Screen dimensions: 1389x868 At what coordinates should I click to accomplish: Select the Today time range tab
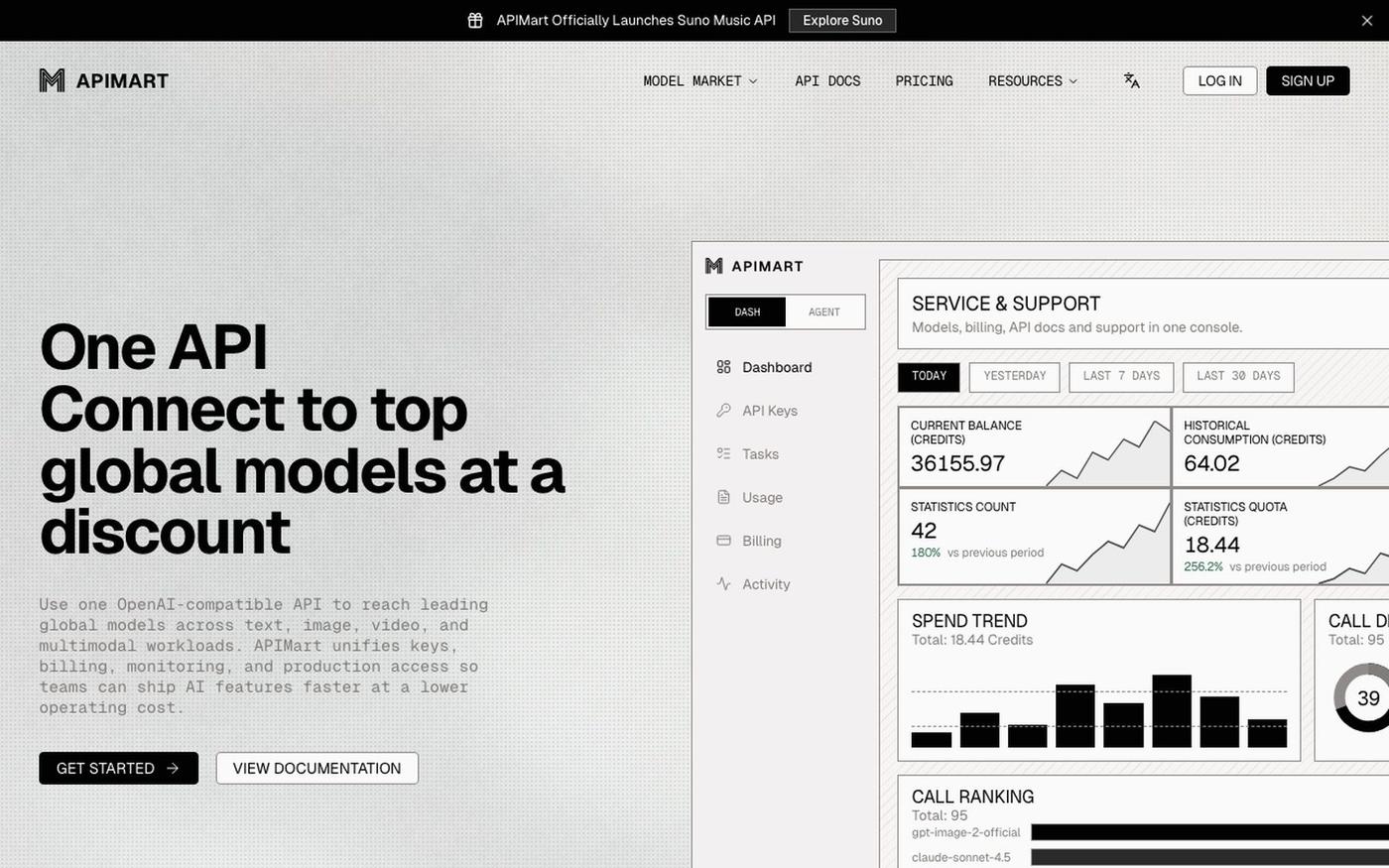tap(929, 376)
